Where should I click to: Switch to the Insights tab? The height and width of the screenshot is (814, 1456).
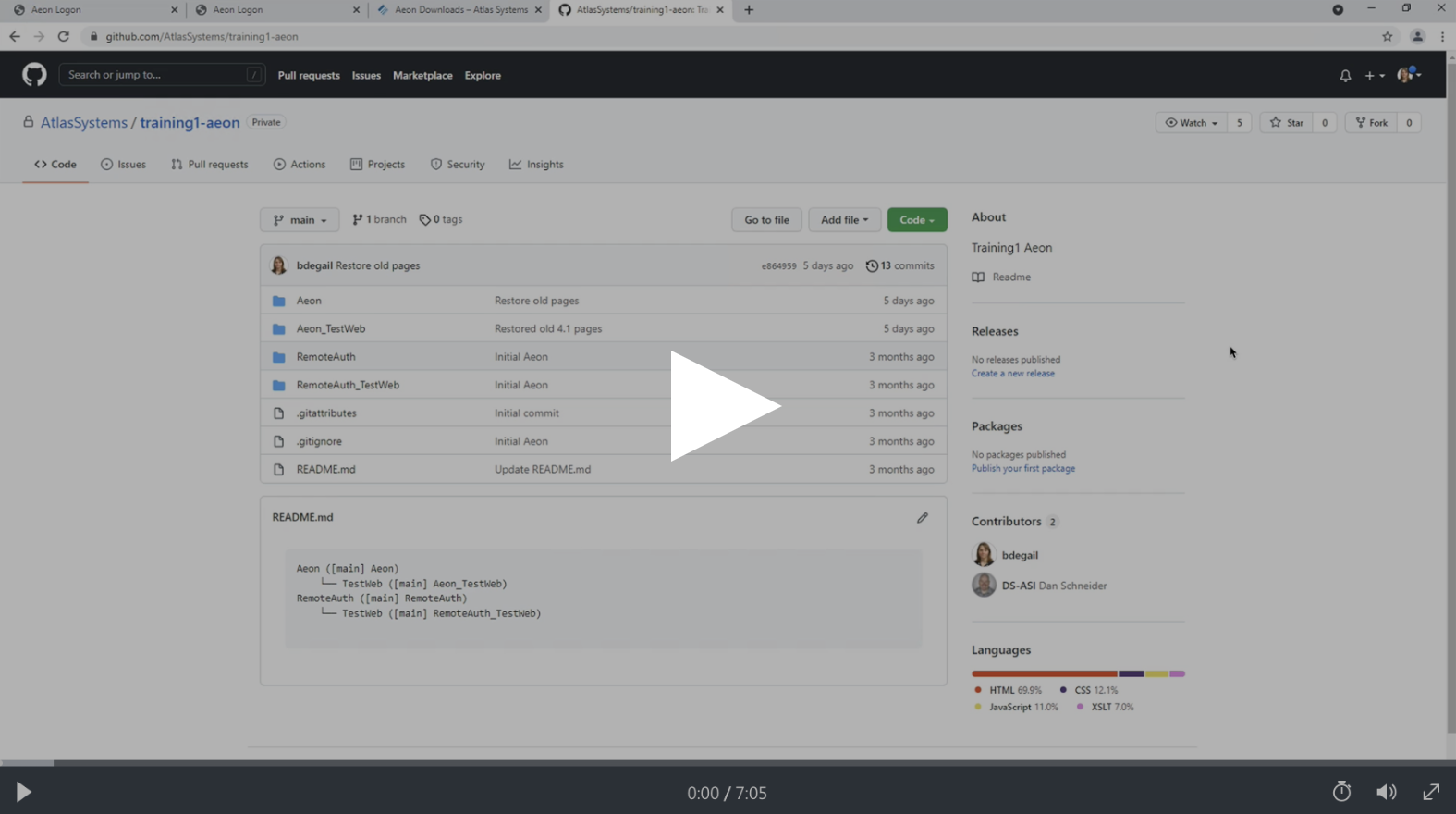pos(536,165)
